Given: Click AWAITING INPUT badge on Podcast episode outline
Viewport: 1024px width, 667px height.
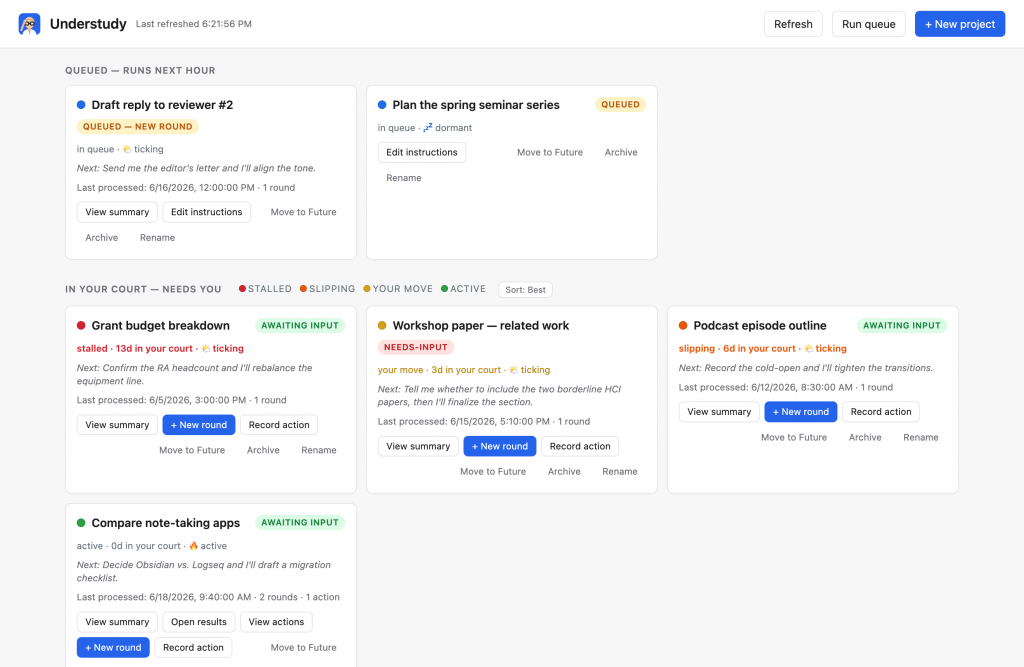Looking at the screenshot, I should pyautogui.click(x=902, y=325).
